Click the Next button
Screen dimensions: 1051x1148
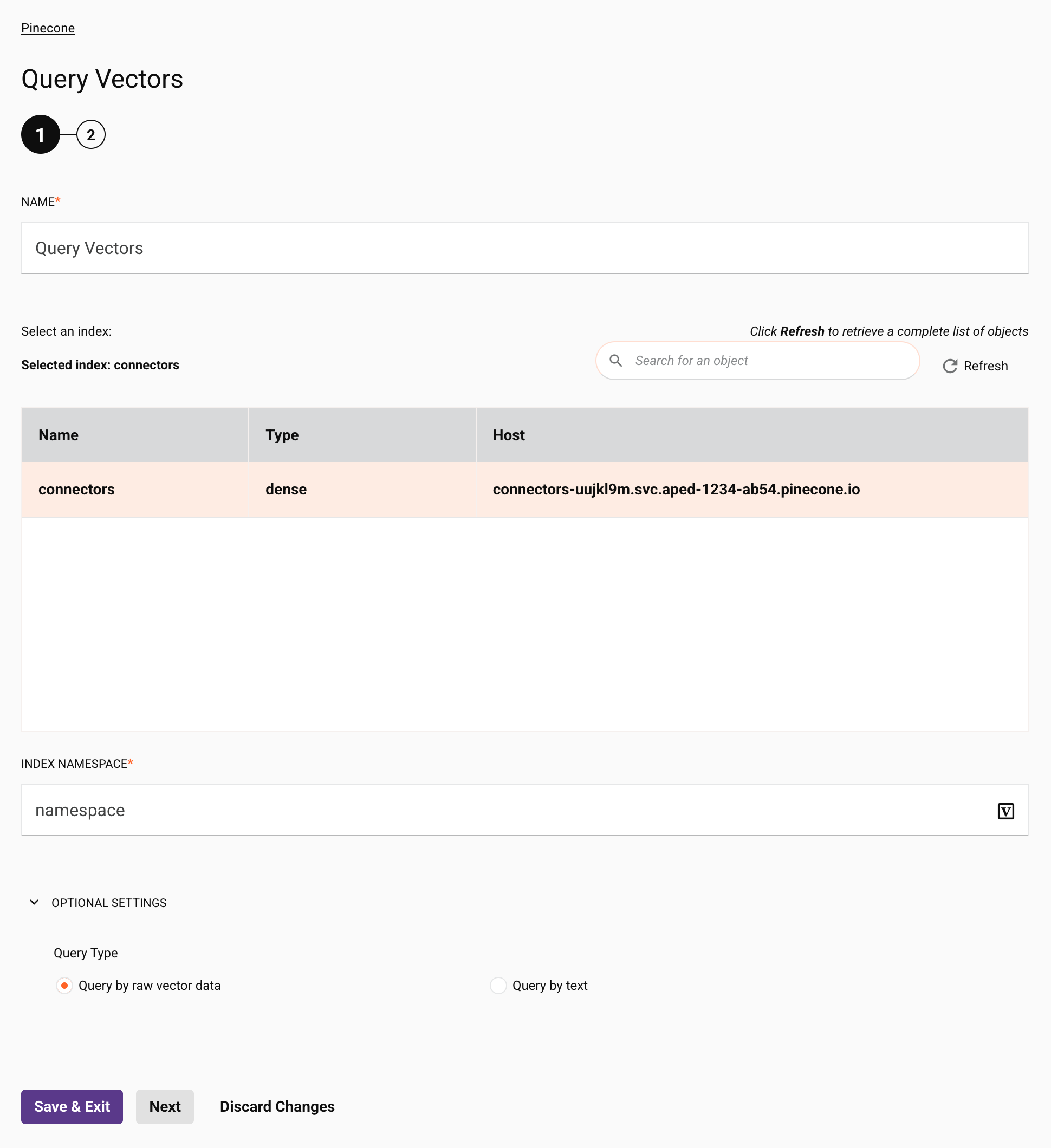tap(165, 1106)
